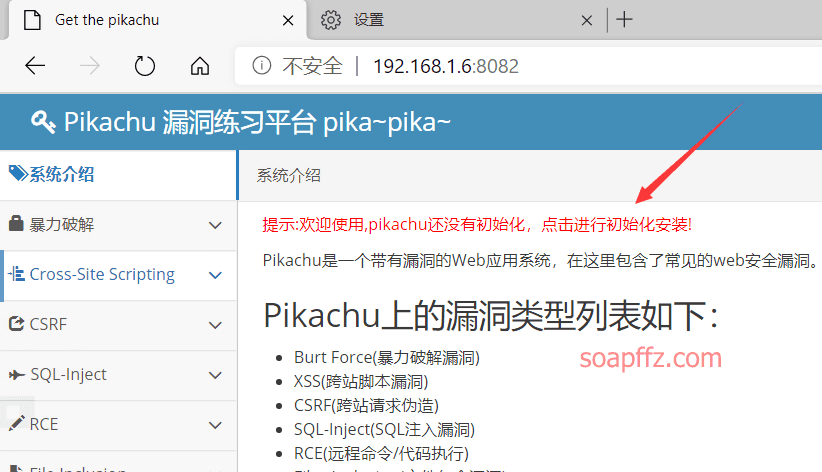822x472 pixels.
Task: Click the tag icon beside 系统介绍
Action: [x=18, y=174]
